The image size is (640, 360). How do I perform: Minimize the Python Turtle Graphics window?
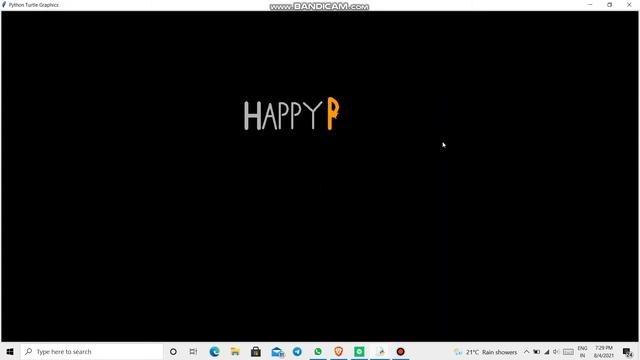coord(590,5)
